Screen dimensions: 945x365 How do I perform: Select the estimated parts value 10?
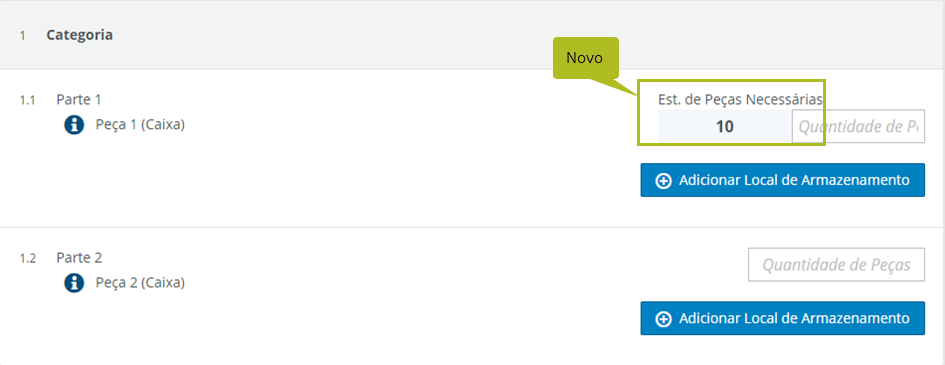pyautogui.click(x=724, y=126)
